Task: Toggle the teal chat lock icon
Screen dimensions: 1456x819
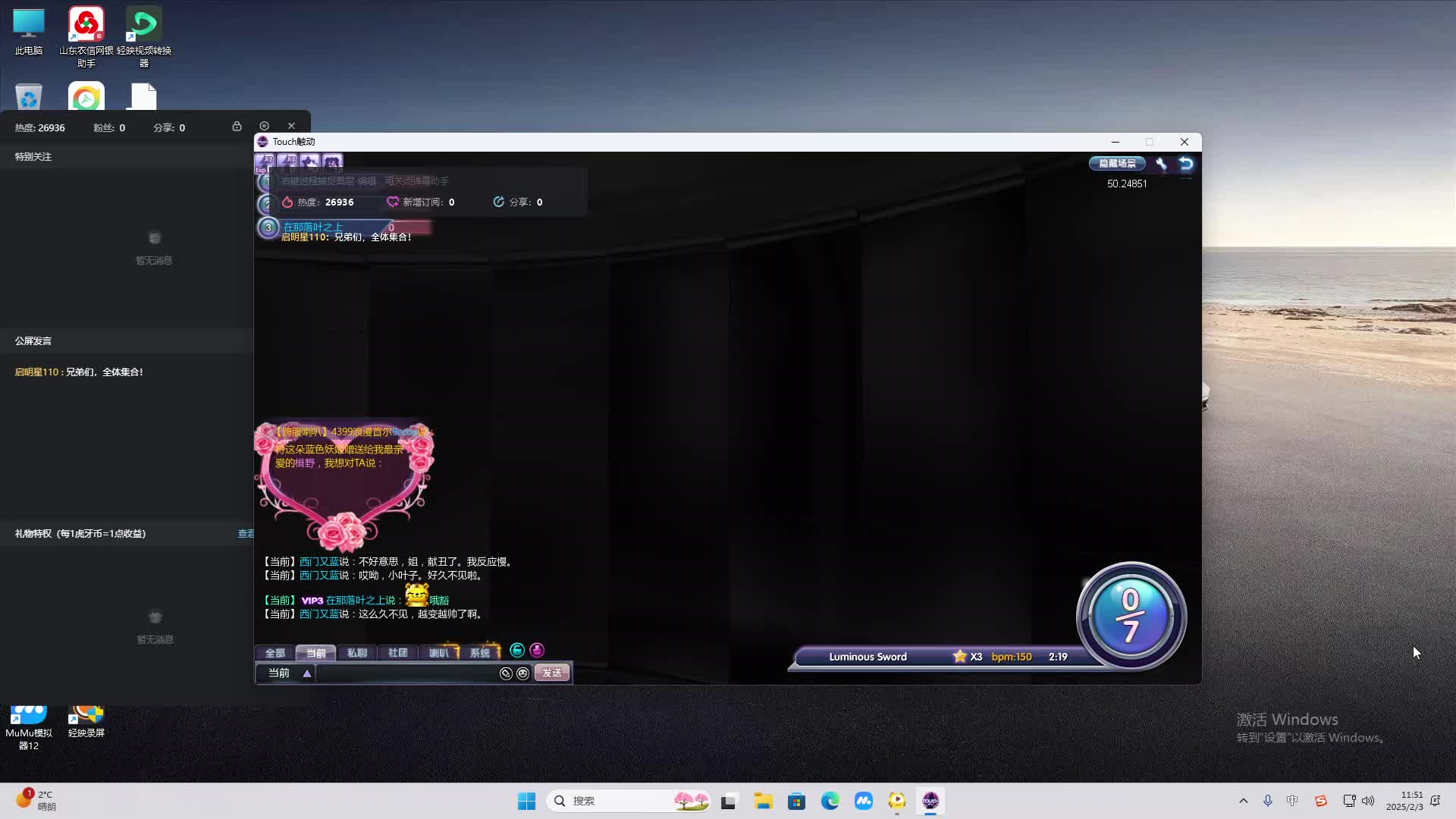Action: pos(517,651)
